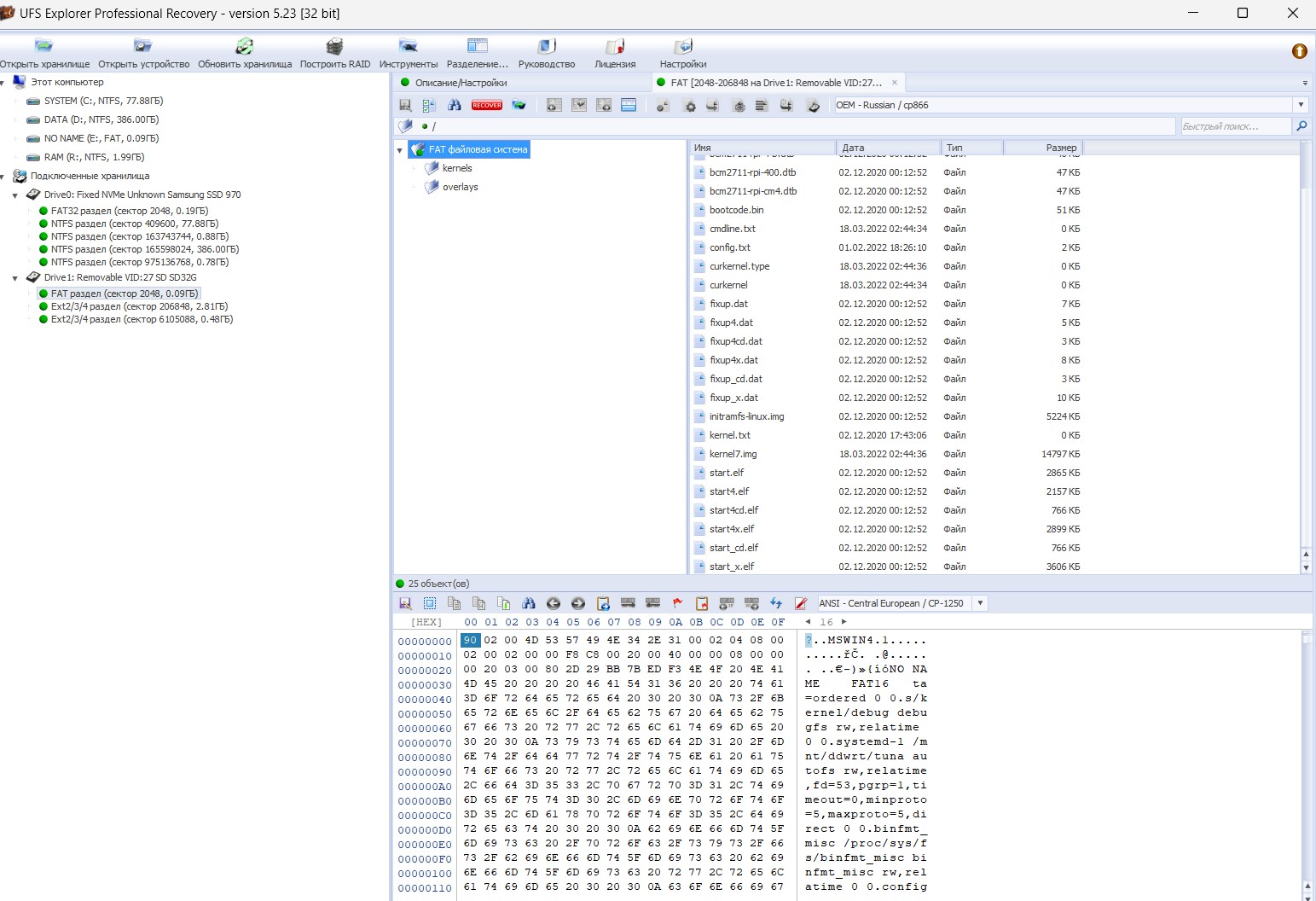Viewport: 1316px width, 901px height.
Task: Select the overlays folder in tree
Action: click(x=460, y=187)
